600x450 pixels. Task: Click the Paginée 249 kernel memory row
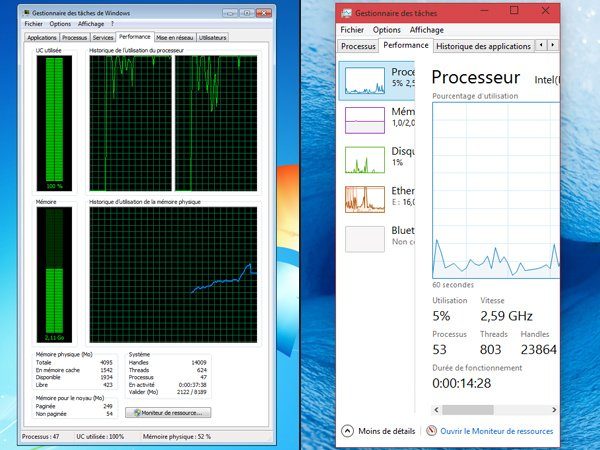tap(74, 406)
